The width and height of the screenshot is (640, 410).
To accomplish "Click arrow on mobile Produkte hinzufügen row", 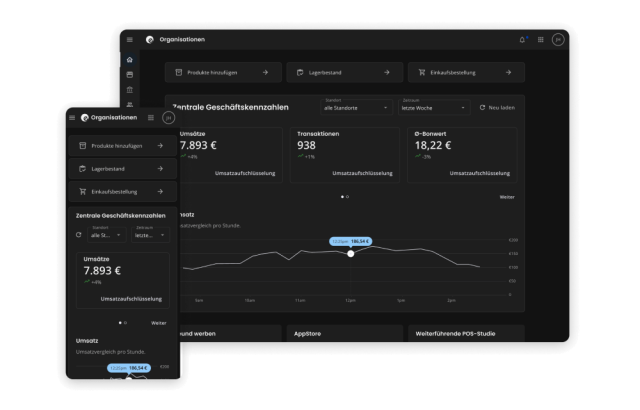I will (160, 146).
